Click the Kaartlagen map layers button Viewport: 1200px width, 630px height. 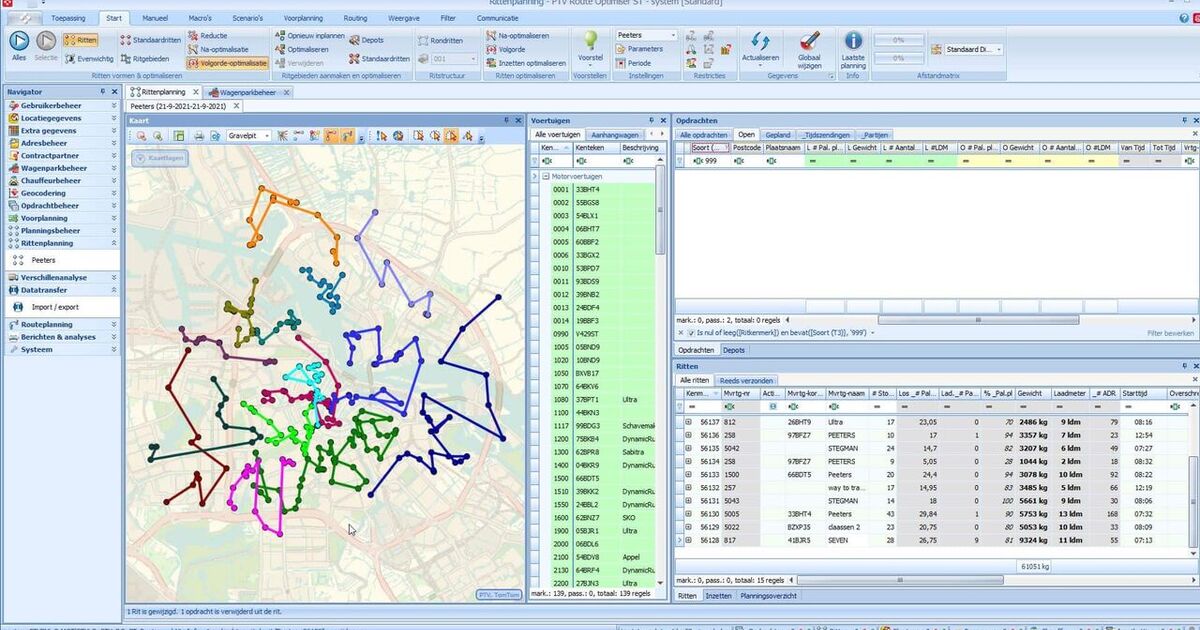158,158
